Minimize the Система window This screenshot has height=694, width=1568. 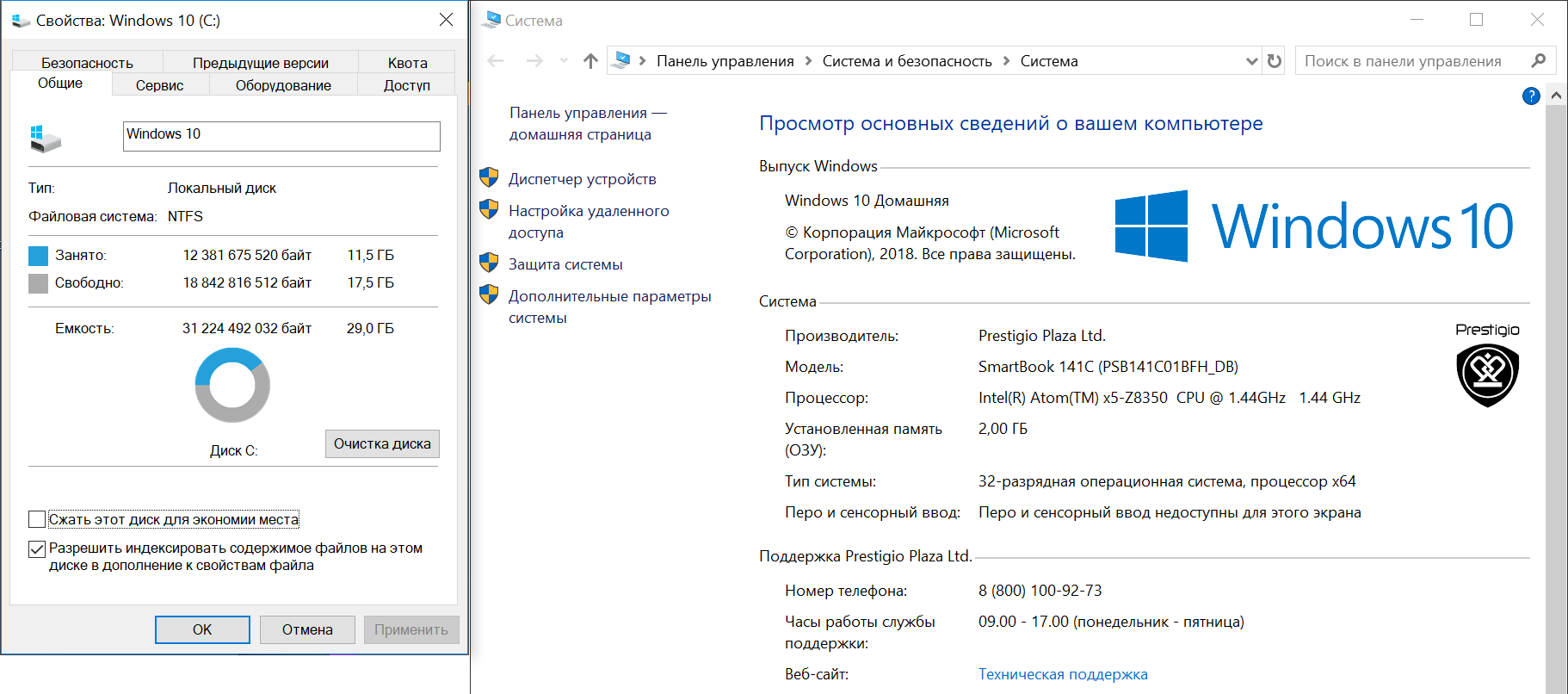1417,19
